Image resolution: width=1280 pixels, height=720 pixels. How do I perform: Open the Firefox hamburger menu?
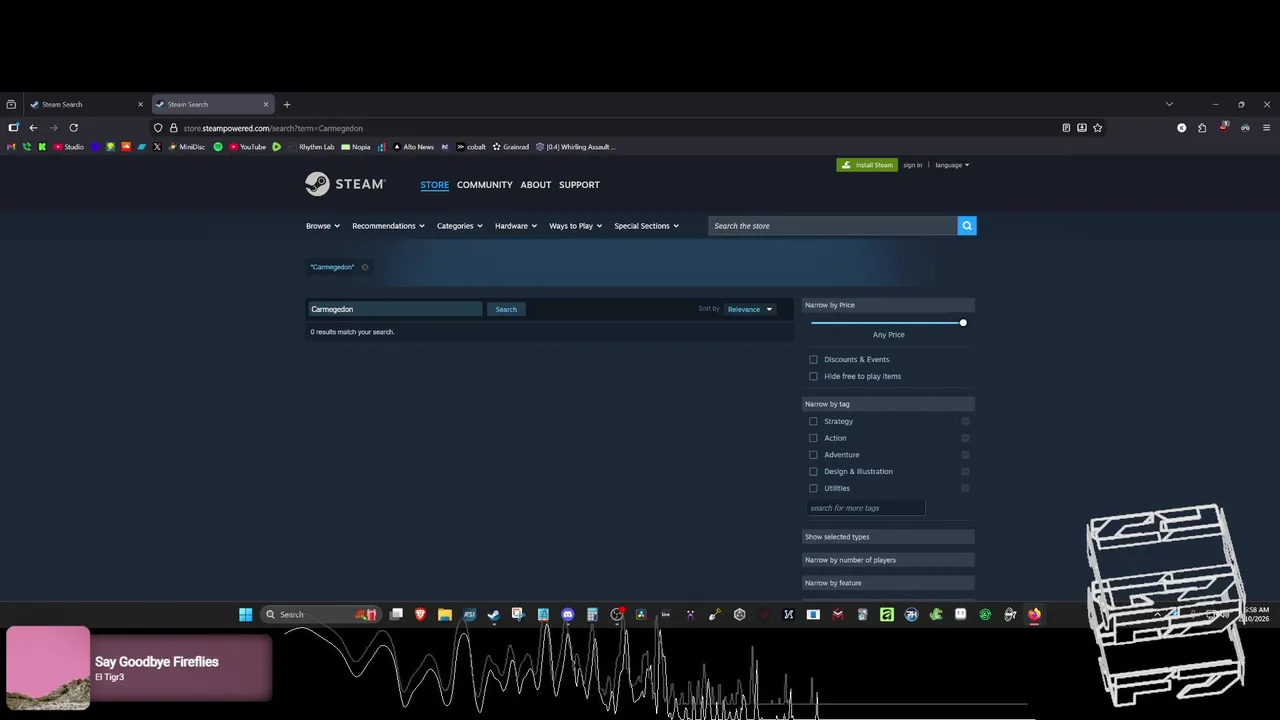coord(1266,128)
